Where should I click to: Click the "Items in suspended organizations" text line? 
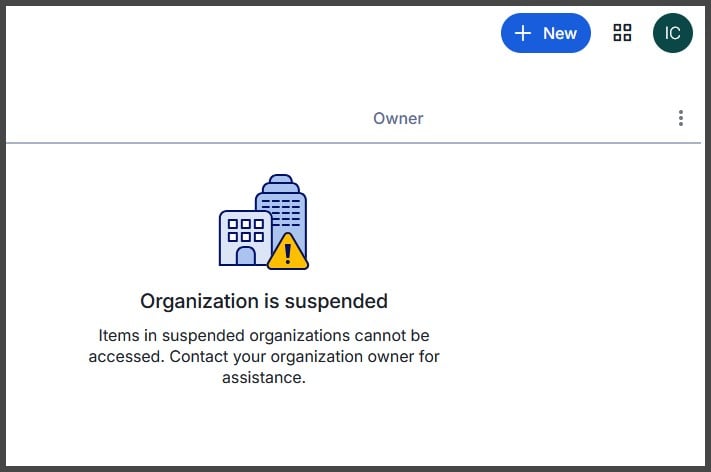click(x=264, y=335)
